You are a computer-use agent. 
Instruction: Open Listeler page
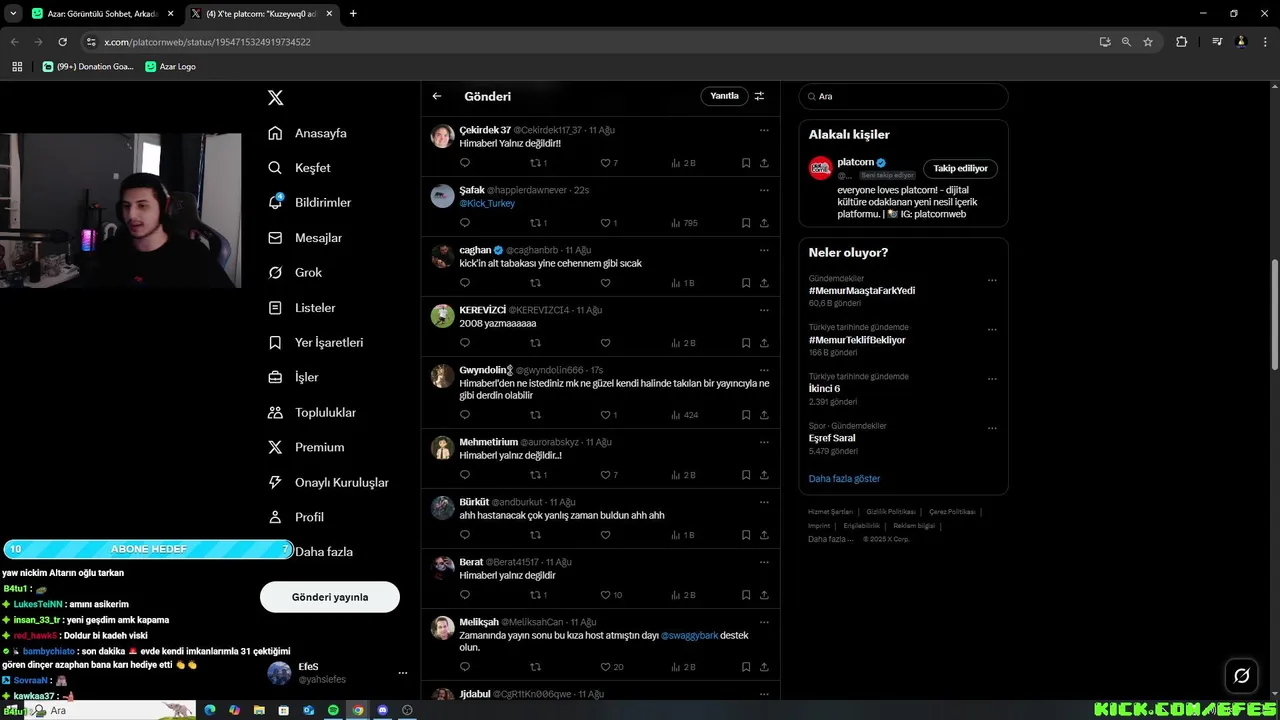[303, 308]
